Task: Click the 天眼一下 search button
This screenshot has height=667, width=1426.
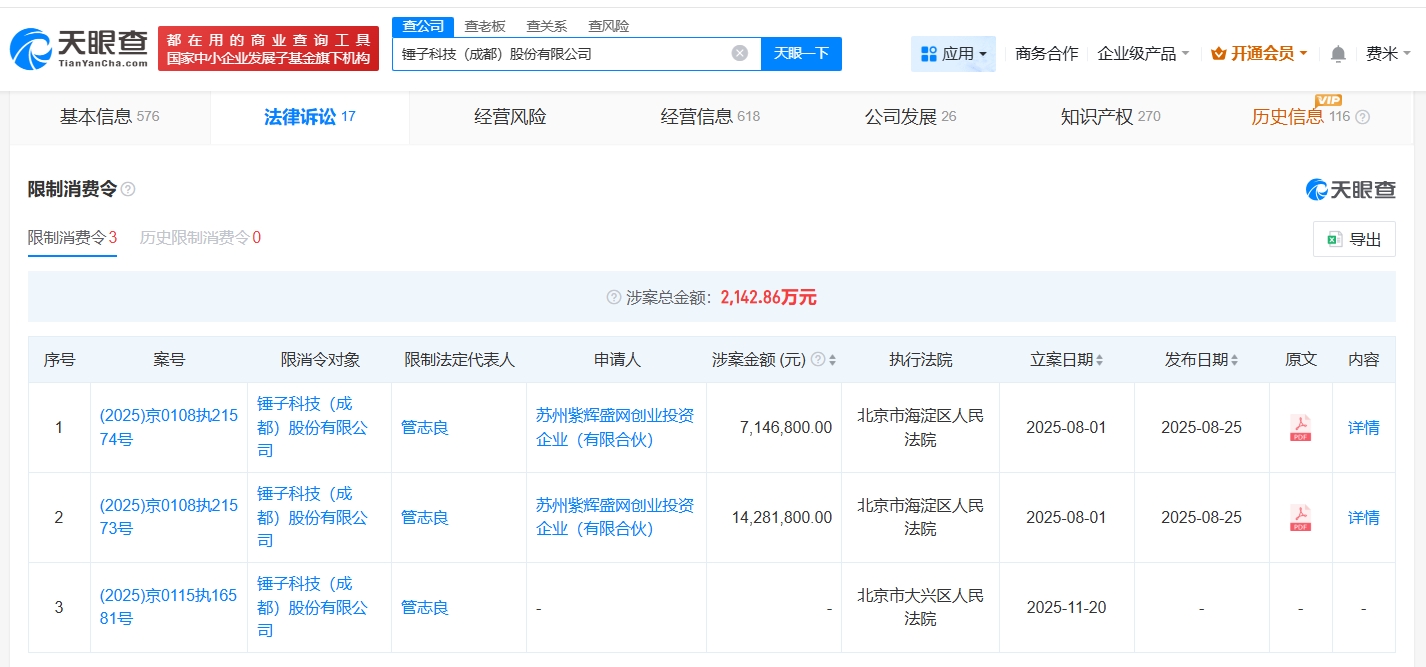Action: pyautogui.click(x=801, y=54)
